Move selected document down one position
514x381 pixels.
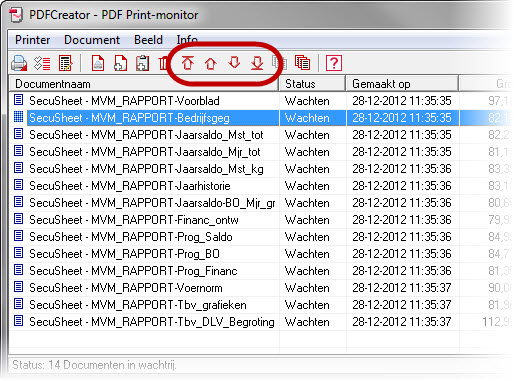point(234,63)
